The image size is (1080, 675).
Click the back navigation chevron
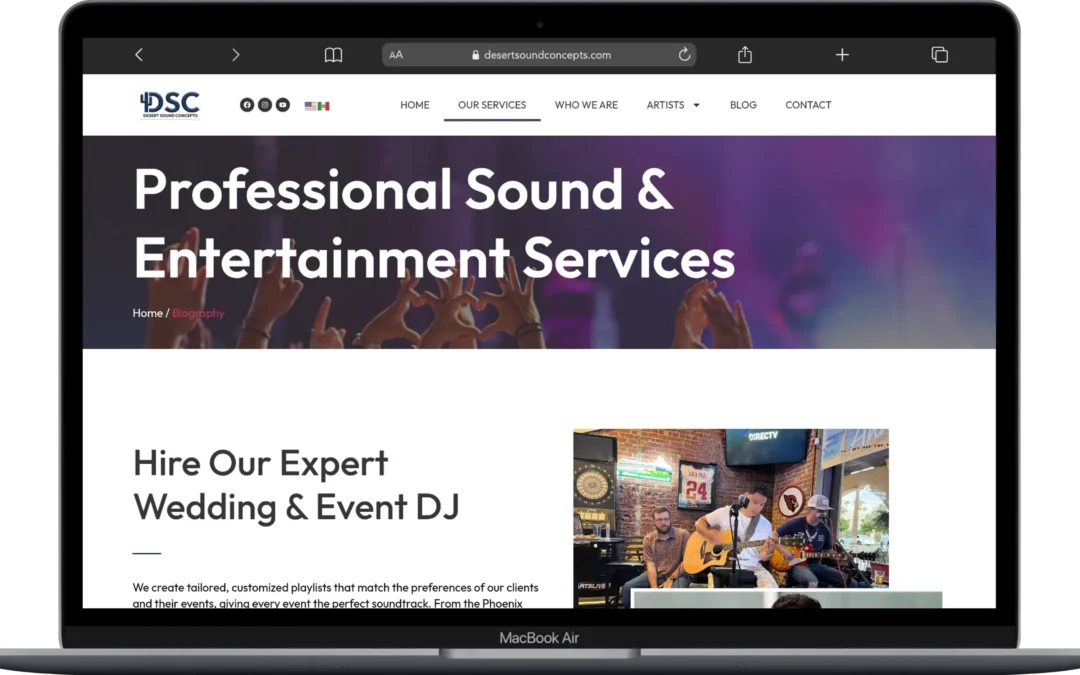[x=139, y=55]
